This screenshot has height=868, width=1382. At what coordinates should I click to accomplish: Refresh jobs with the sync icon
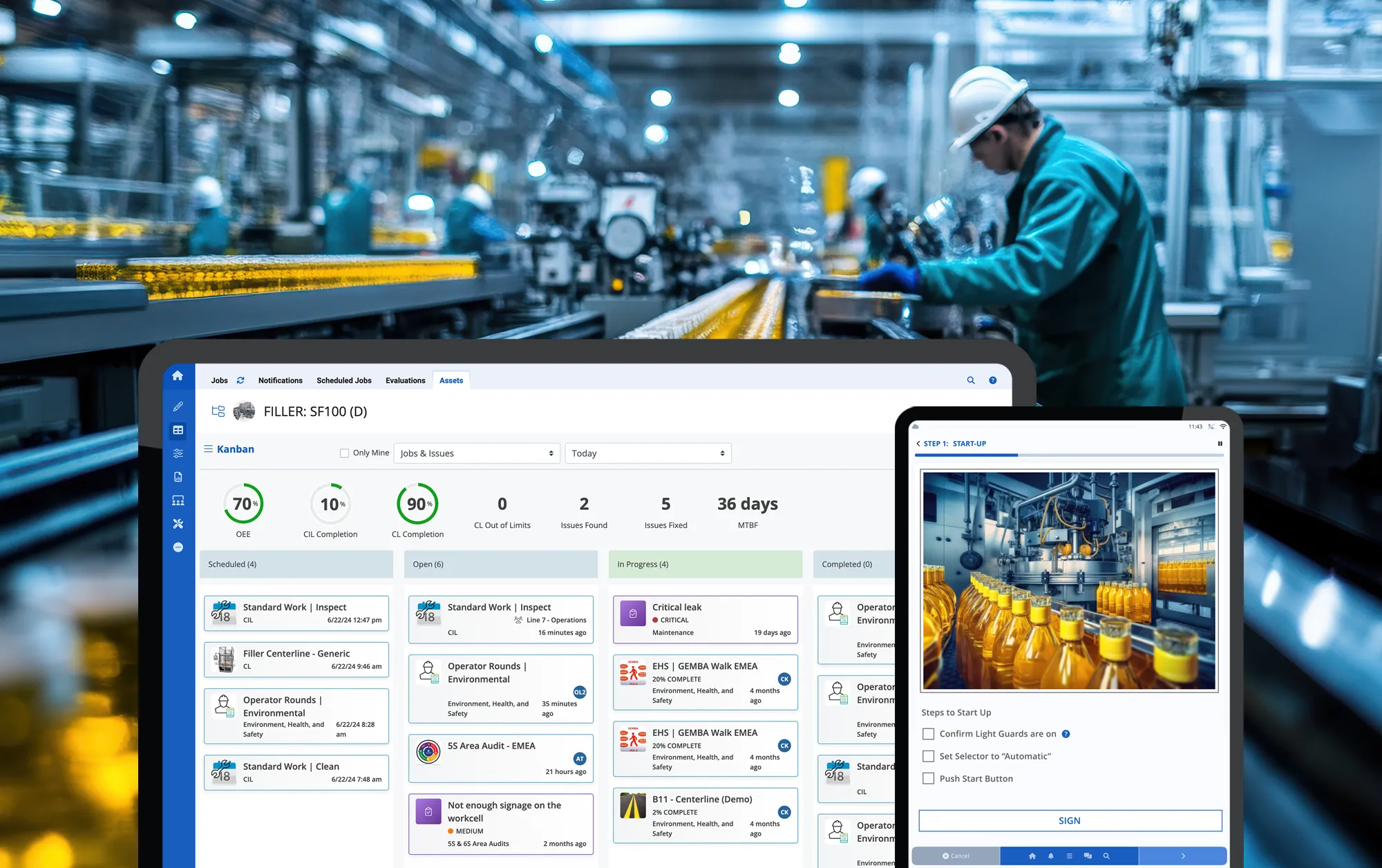240,380
